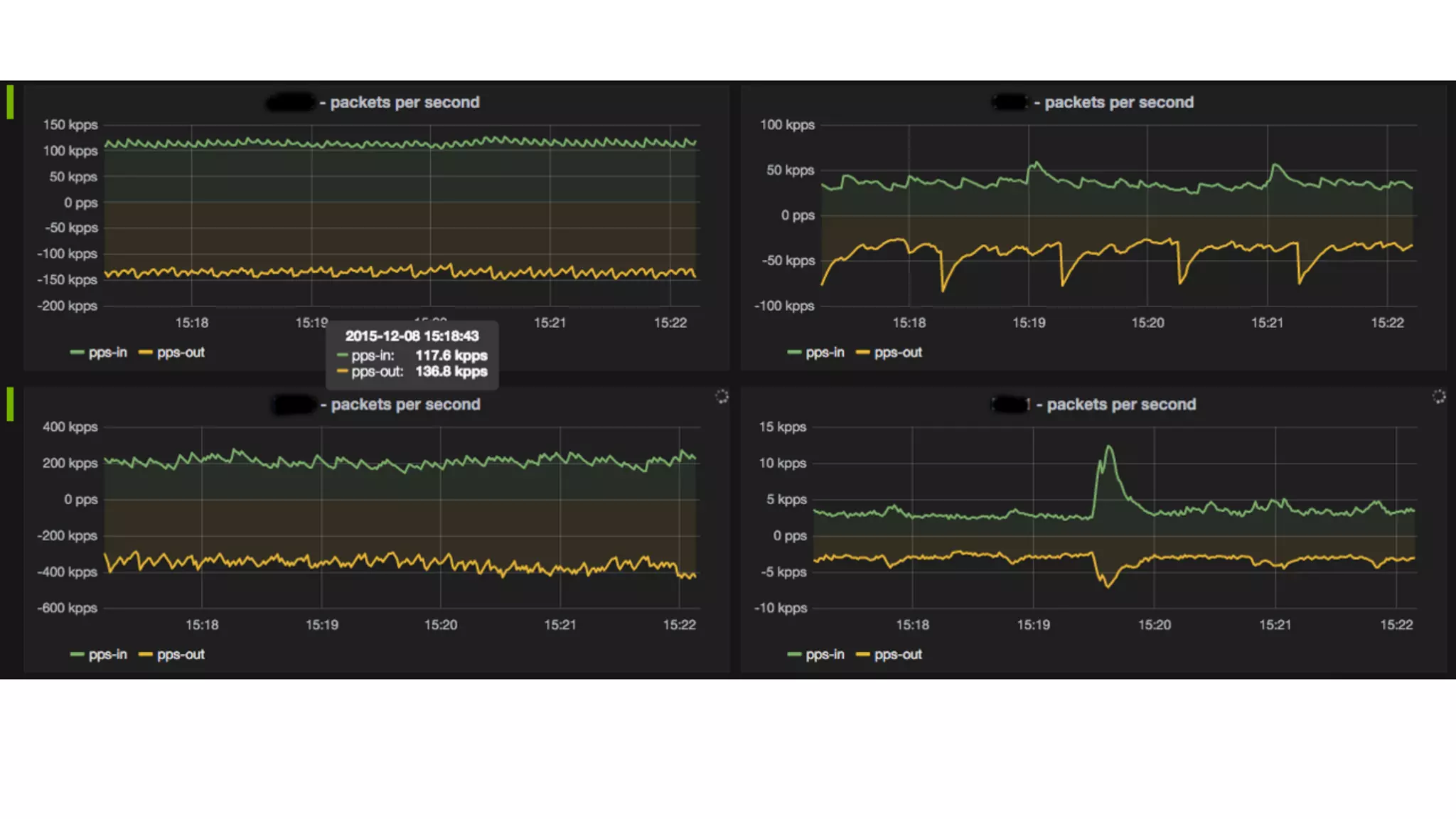
Task: Click the 15:20 time label under bottom-right graph
Action: point(1154,625)
